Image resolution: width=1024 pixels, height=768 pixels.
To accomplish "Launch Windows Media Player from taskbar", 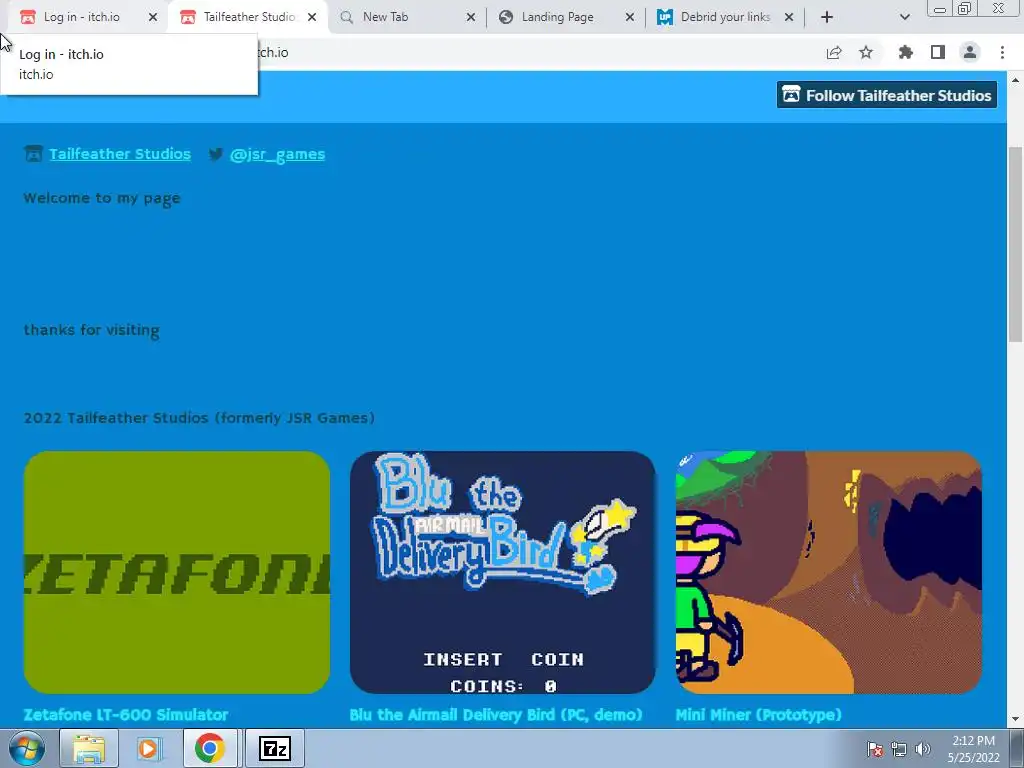I will [x=149, y=748].
